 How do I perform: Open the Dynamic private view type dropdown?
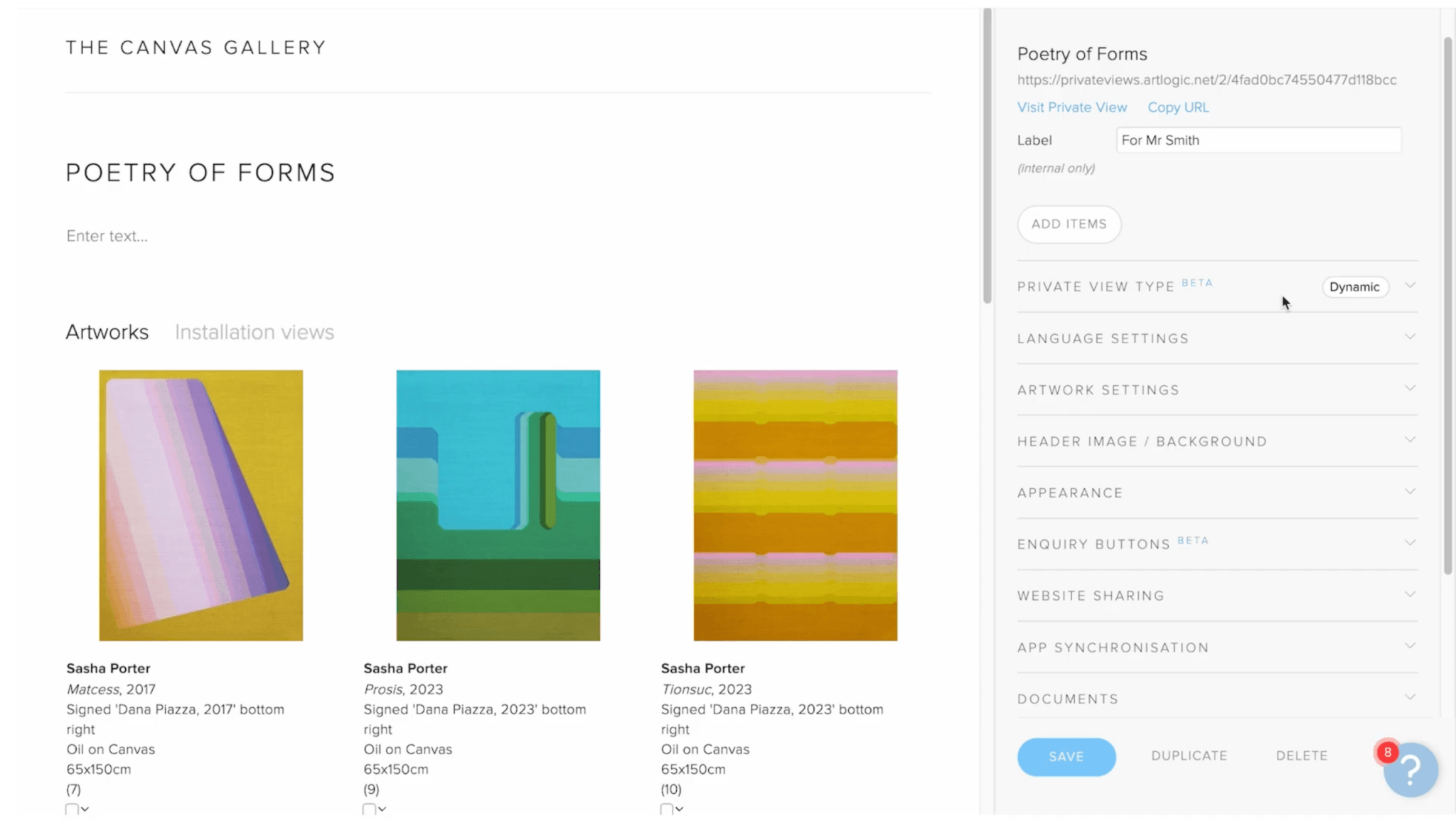[x=1354, y=286]
